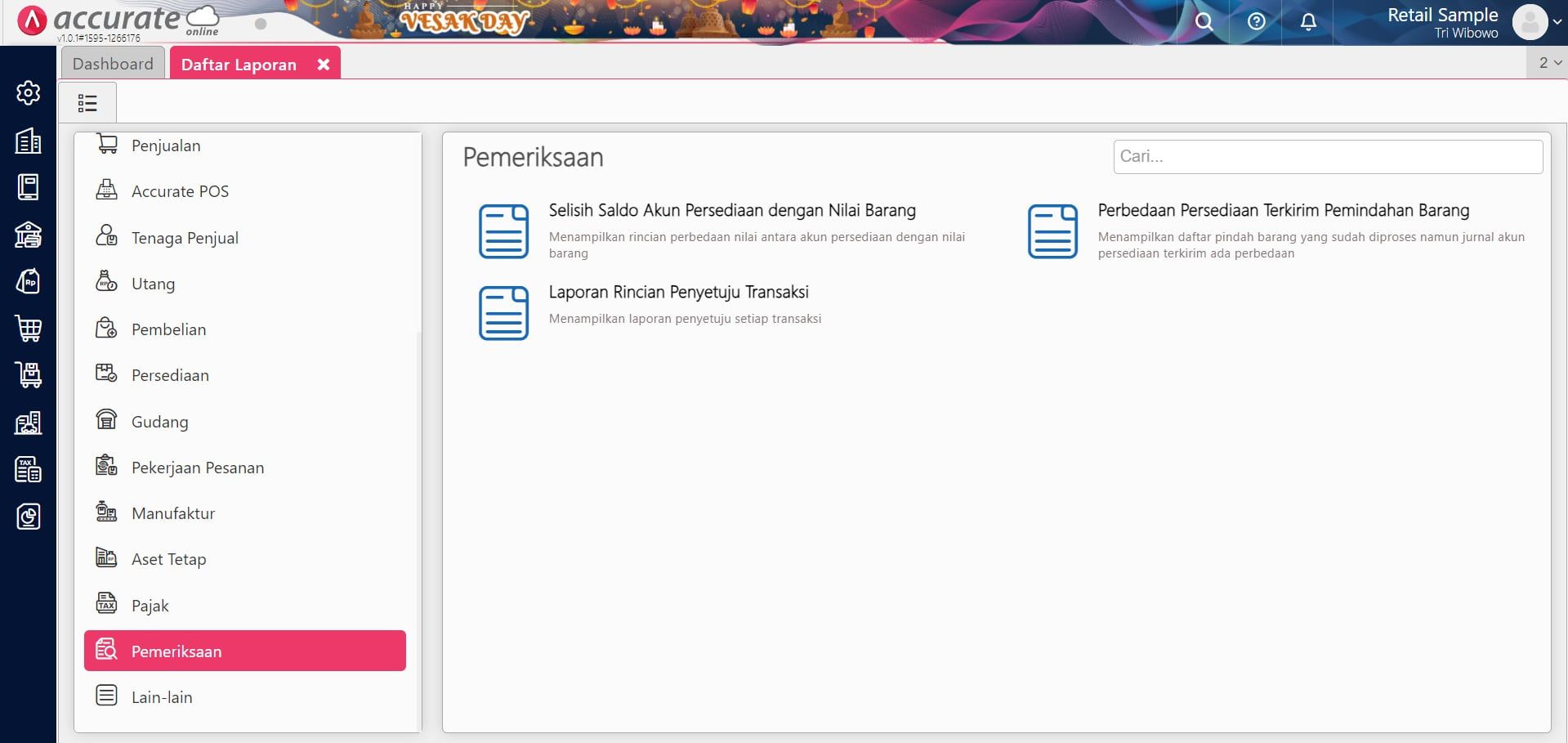
Task: Click the tax module sidebar icon
Action: coord(28,469)
